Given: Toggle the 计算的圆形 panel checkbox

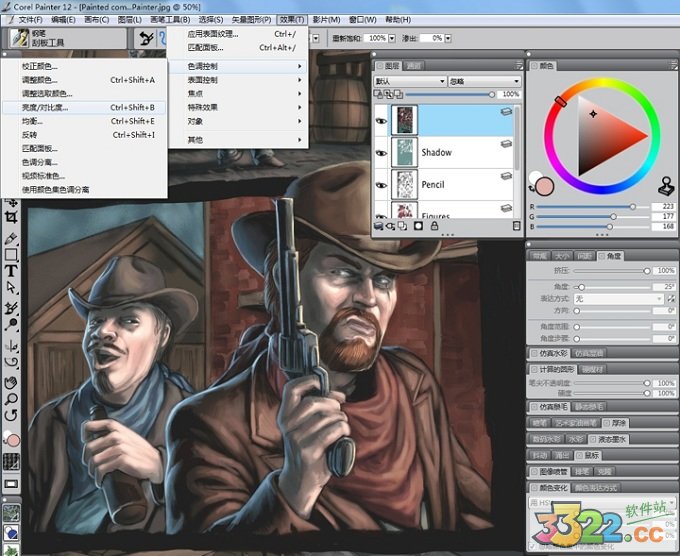Looking at the screenshot, I should [534, 370].
